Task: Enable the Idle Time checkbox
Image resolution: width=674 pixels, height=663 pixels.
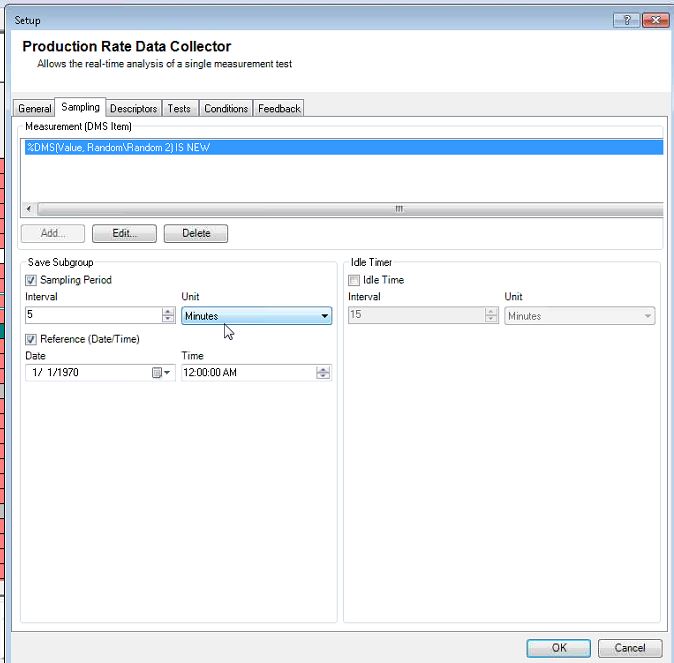Action: tap(354, 280)
